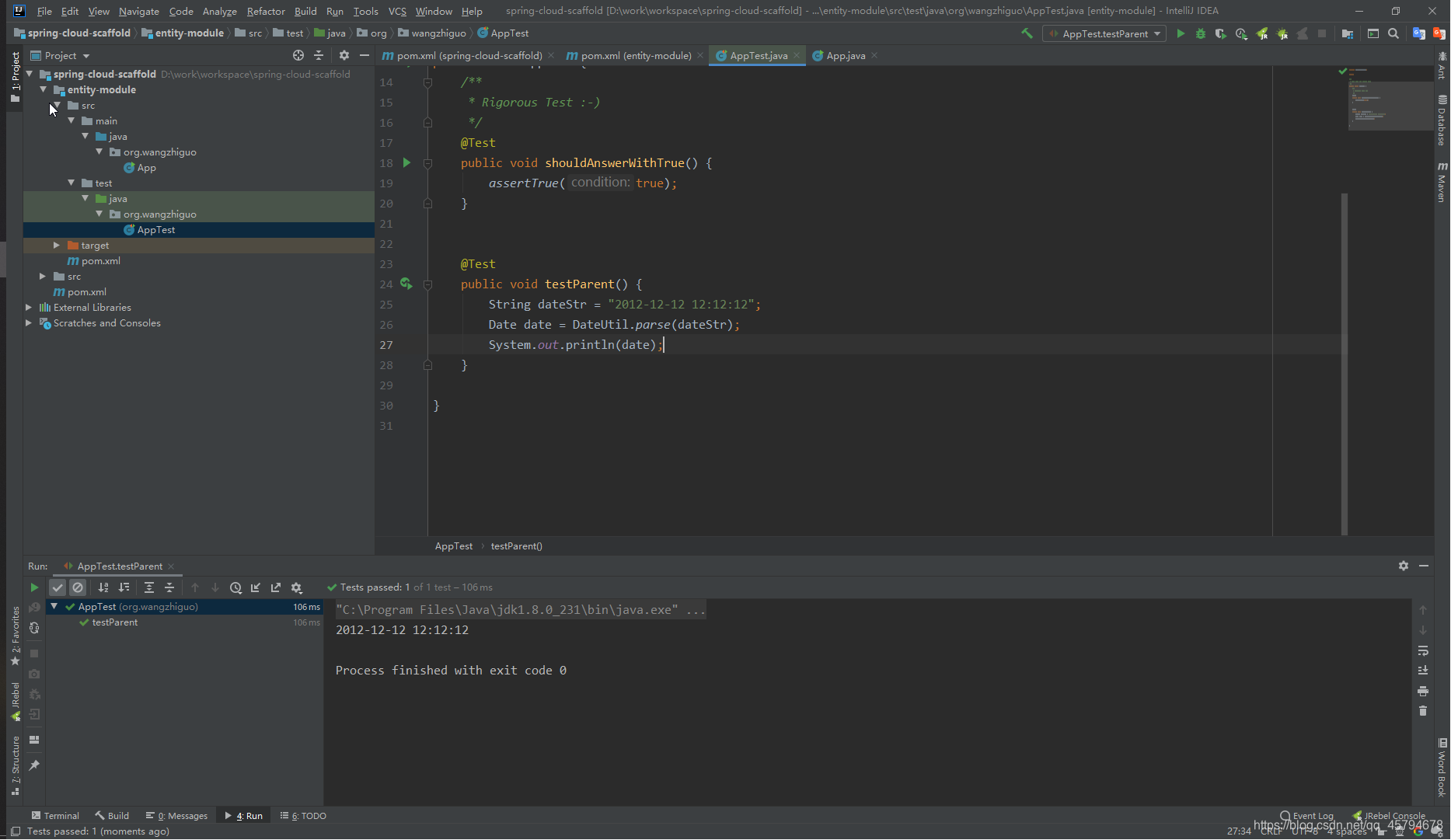Collapse the entity-module node
The width and height of the screenshot is (1451, 840).
[x=44, y=90]
